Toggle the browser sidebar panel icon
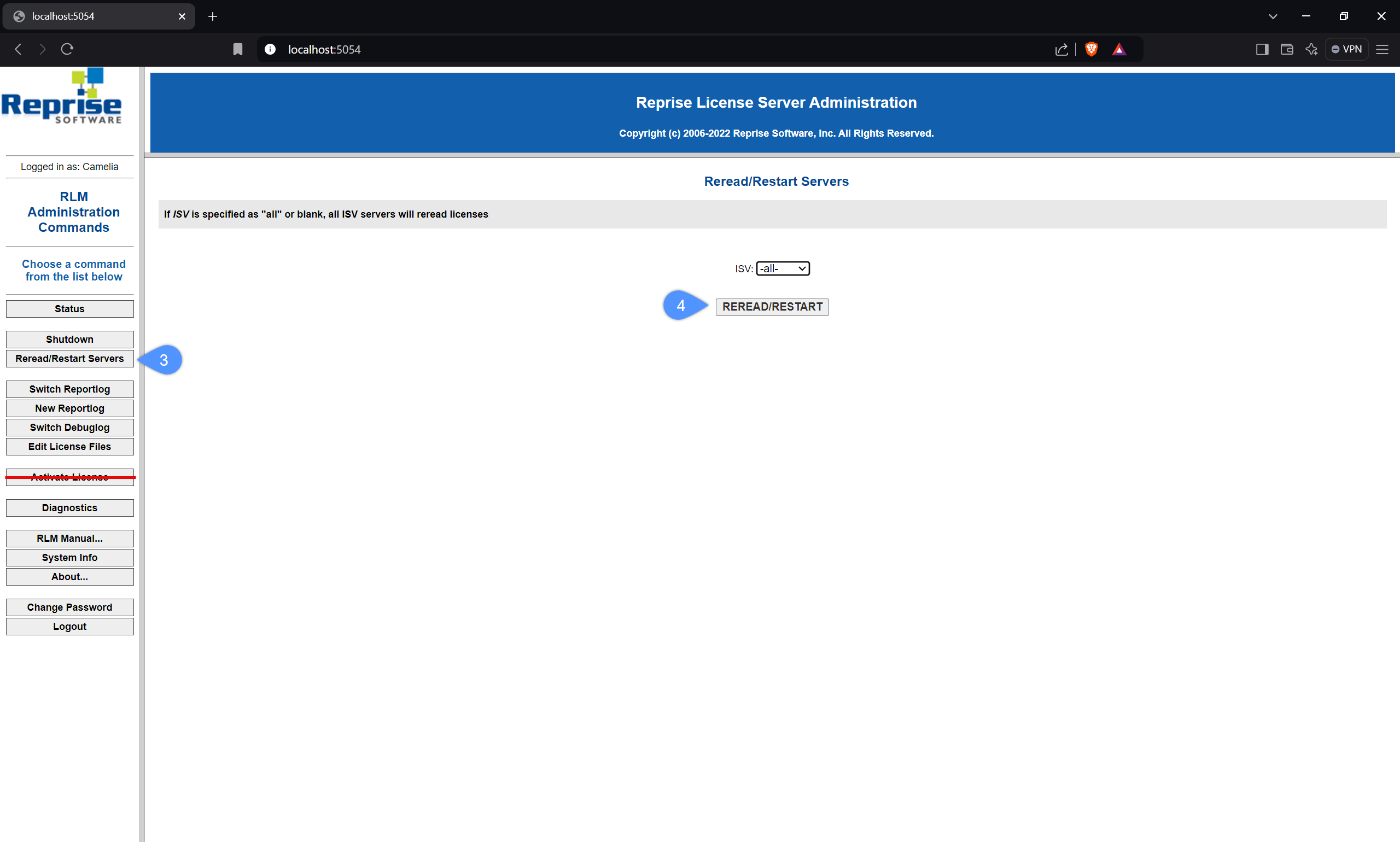This screenshot has height=842, width=1400. 1262,49
